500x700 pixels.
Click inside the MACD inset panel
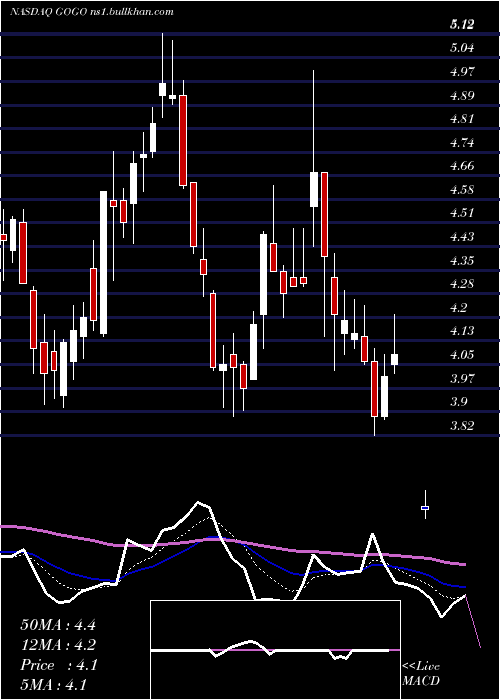point(275,650)
